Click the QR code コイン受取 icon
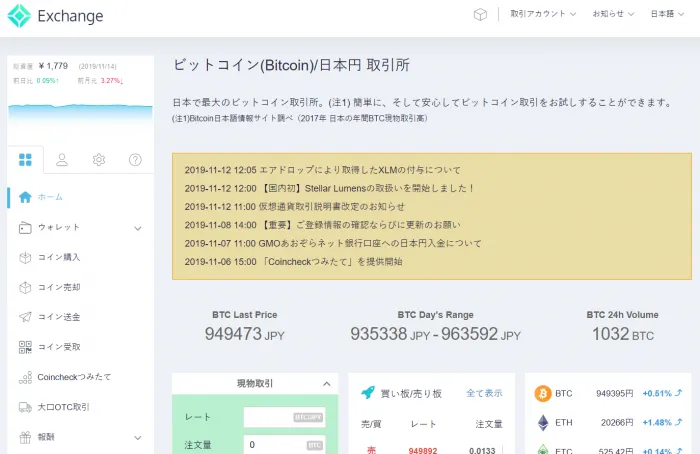 [x=25, y=347]
